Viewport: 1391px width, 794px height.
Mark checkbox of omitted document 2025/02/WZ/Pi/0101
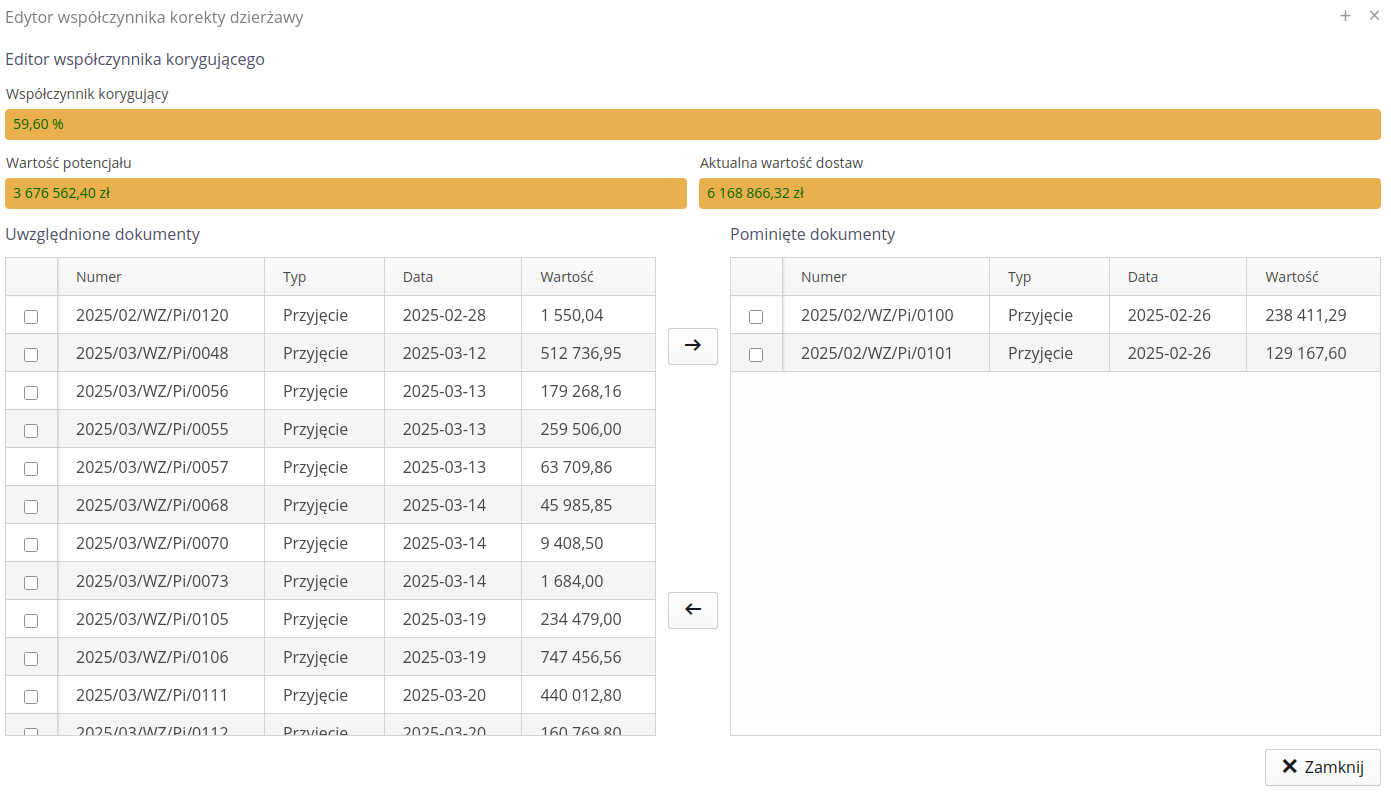click(756, 355)
